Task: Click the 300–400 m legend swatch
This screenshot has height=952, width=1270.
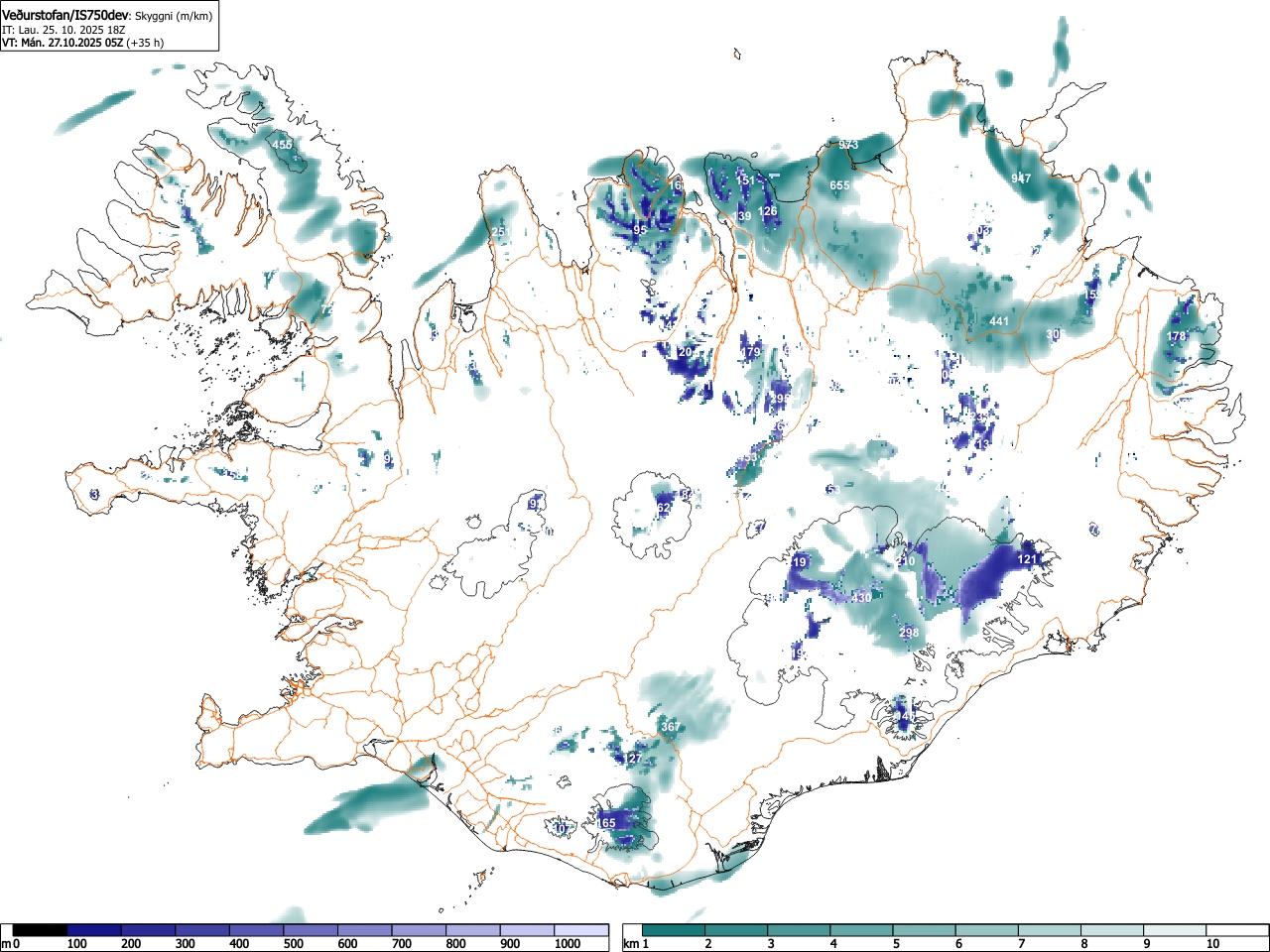Action: point(202,930)
